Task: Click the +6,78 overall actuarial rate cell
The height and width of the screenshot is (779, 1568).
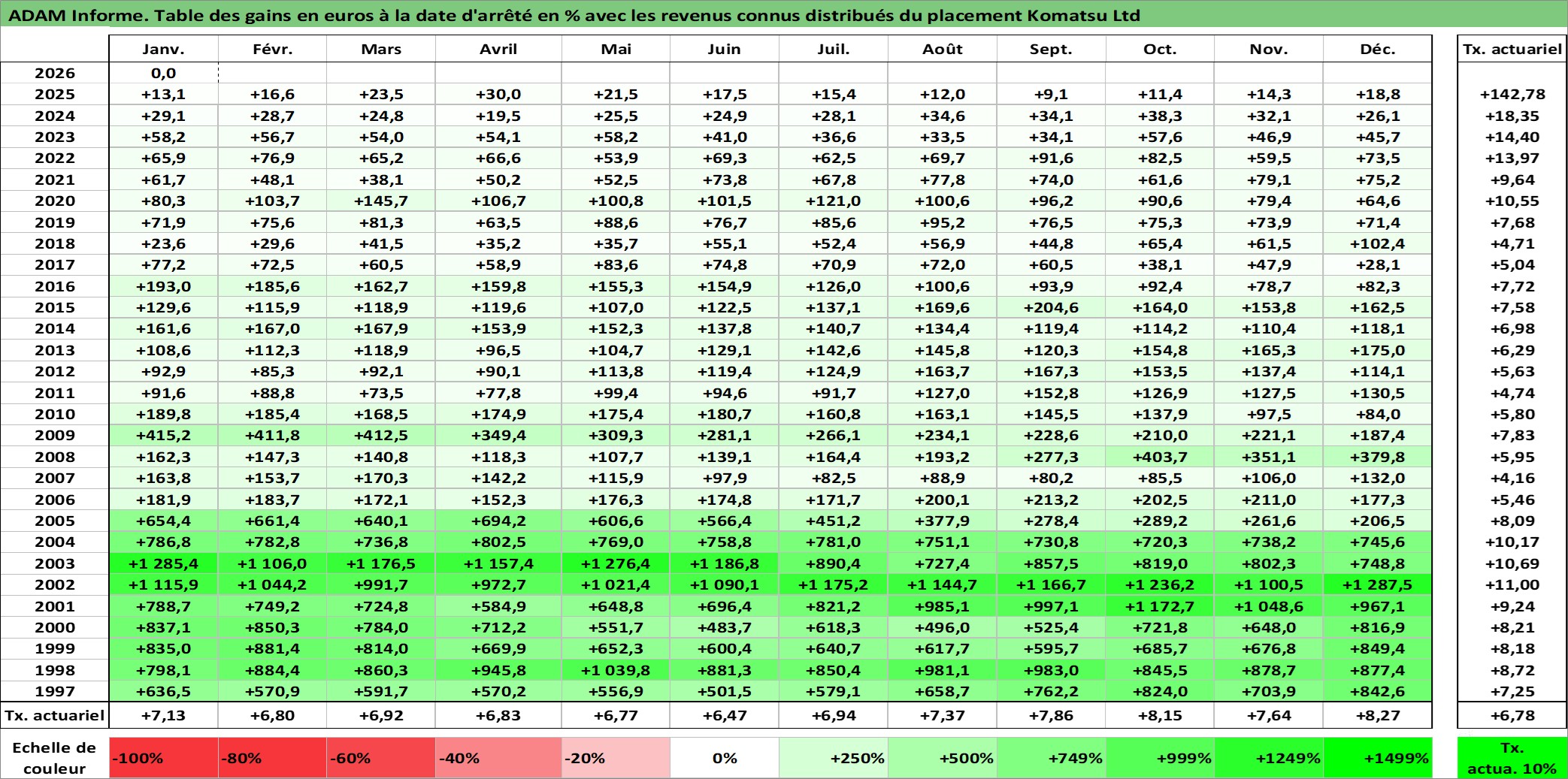Action: point(1512,715)
